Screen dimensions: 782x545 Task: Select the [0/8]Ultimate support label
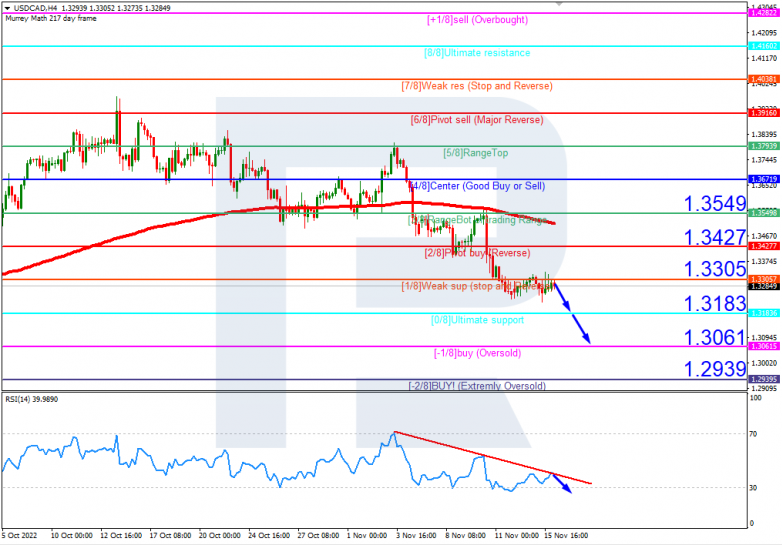tap(477, 320)
